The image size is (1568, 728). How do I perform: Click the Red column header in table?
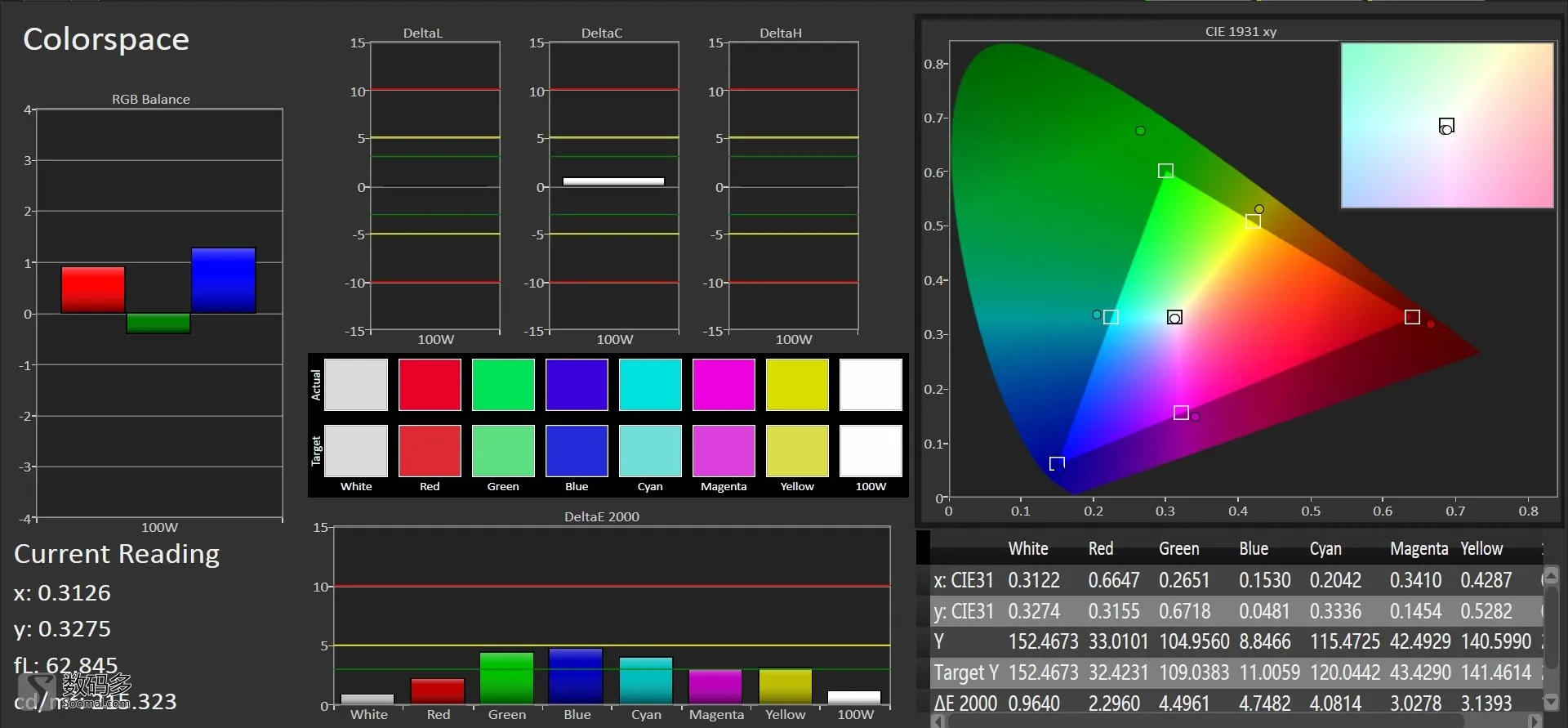(1101, 549)
